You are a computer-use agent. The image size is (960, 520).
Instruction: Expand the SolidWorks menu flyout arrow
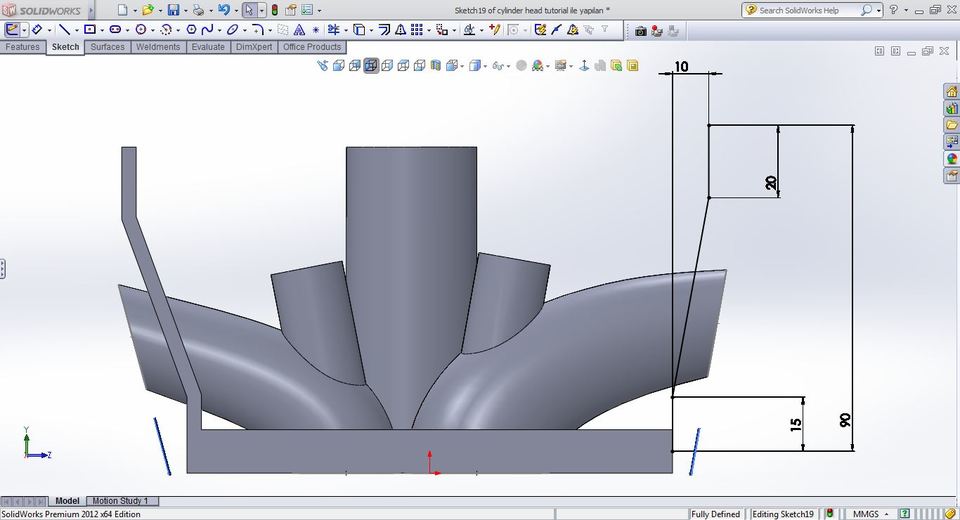pyautogui.click(x=92, y=10)
